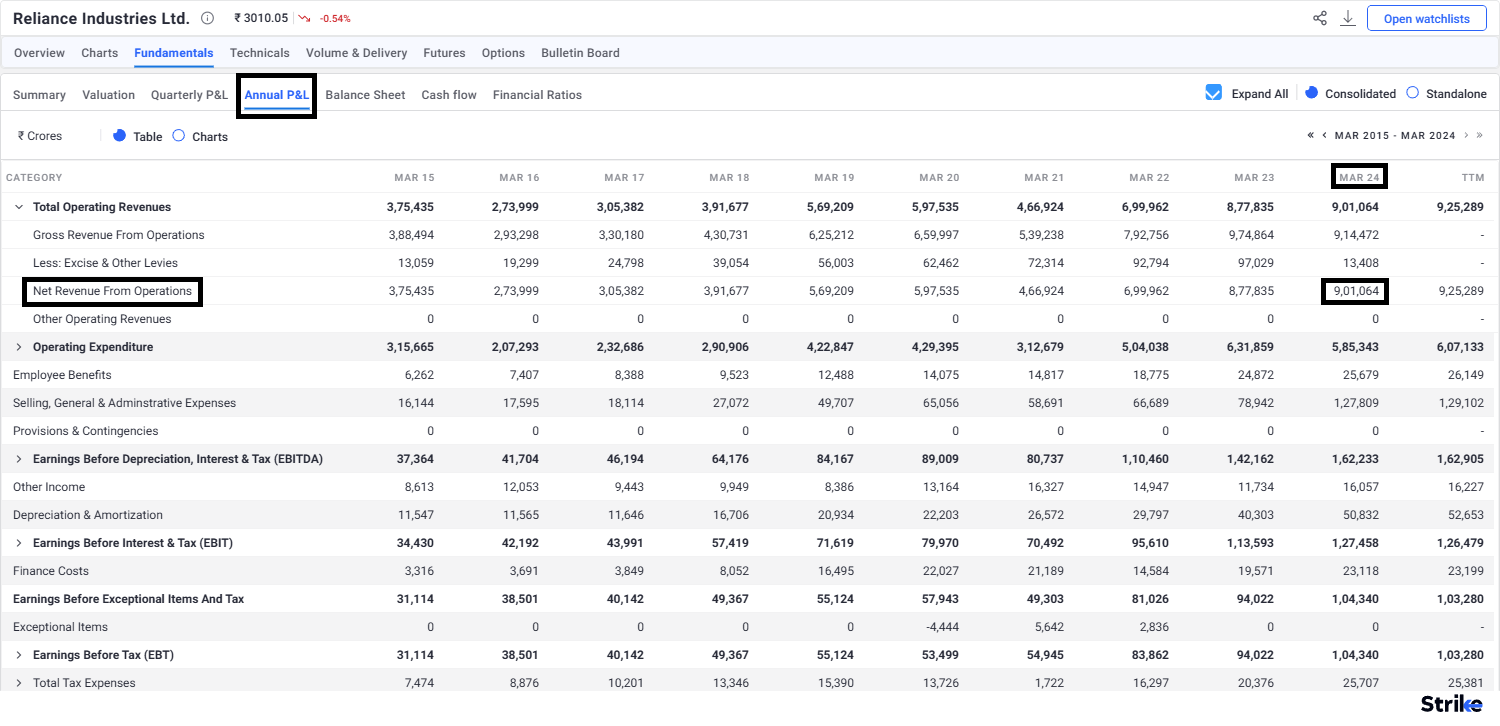Click Less: Excise & Other Levies label

coord(105,263)
